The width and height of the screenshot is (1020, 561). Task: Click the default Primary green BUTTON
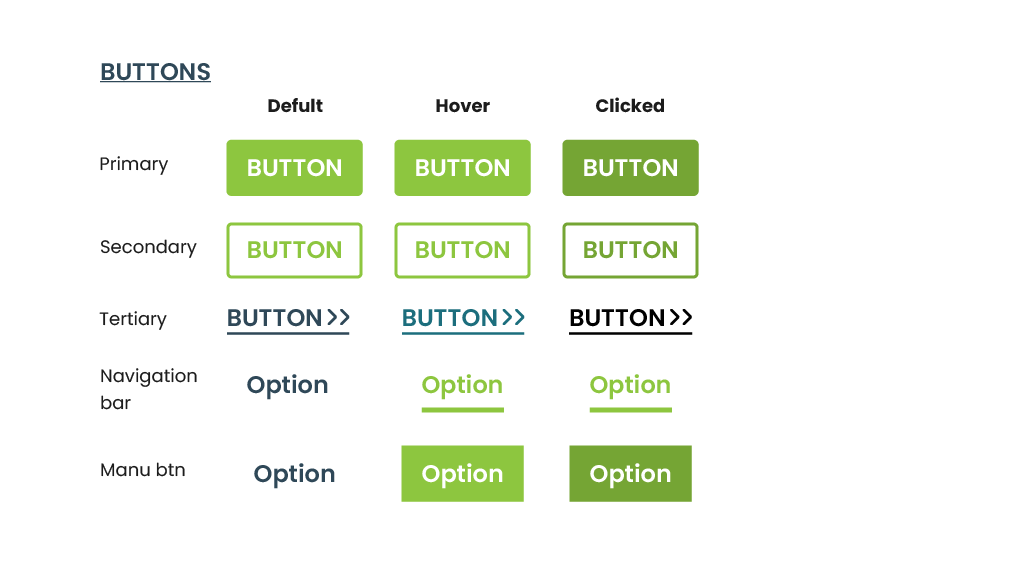[294, 168]
